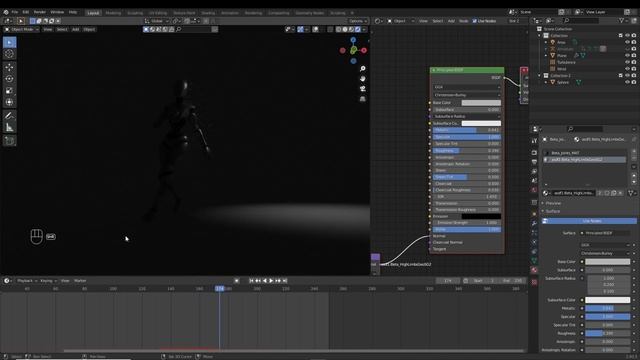
Task: Select the Scale tool
Action: 9,91
